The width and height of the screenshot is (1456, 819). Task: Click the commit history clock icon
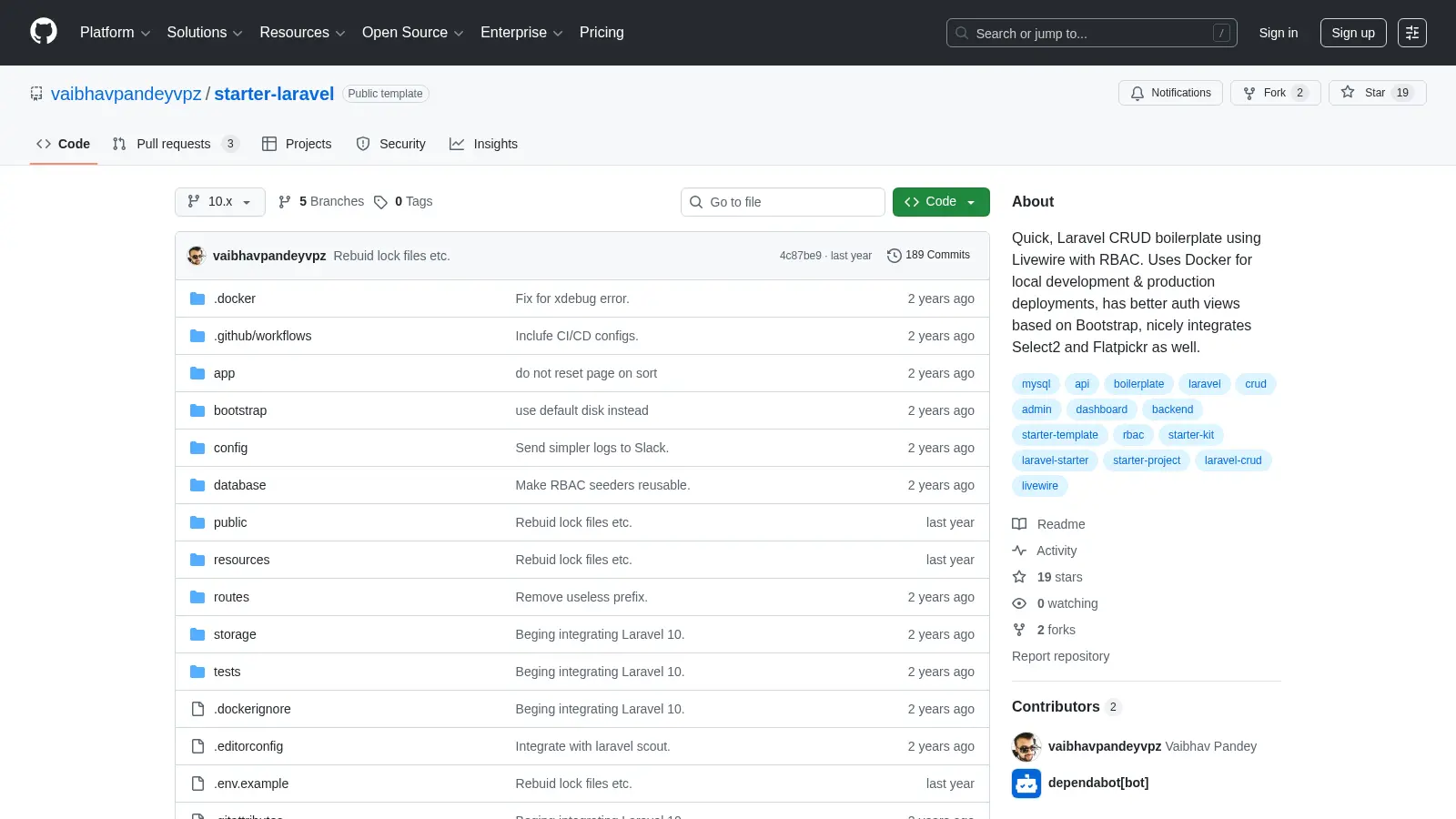tap(895, 256)
